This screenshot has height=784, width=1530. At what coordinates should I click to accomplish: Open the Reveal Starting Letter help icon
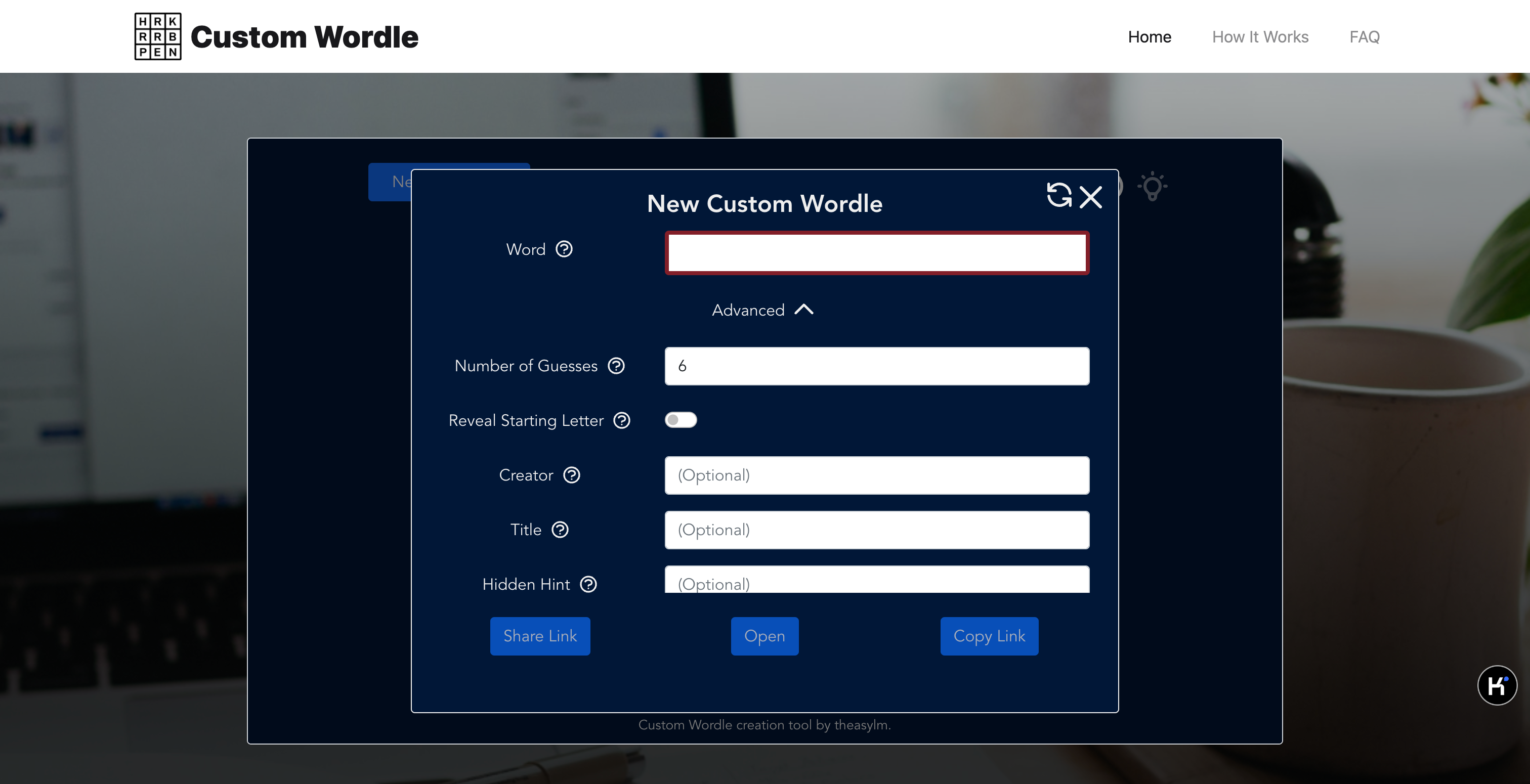pos(621,420)
